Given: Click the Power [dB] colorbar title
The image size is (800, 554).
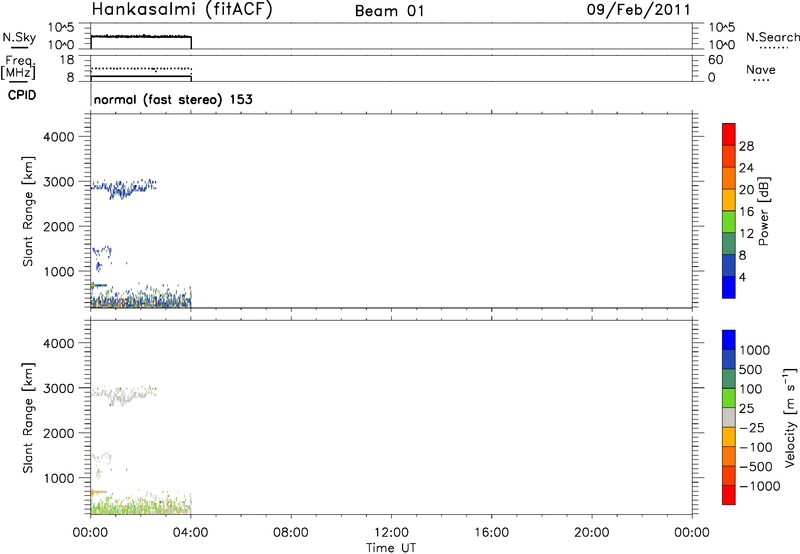Looking at the screenshot, I should pos(763,211).
